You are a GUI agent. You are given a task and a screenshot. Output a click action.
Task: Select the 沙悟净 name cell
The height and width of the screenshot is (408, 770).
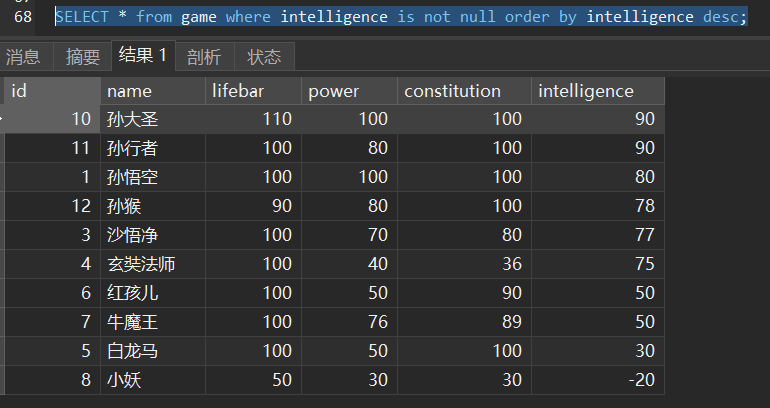pos(153,235)
